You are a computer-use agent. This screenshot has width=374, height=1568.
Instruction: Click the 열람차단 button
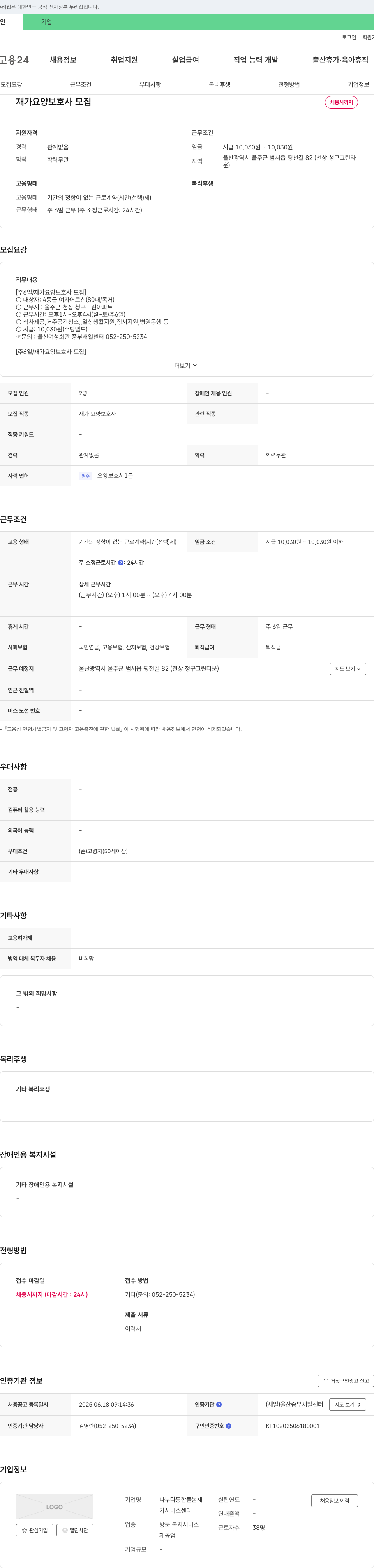[75, 1529]
